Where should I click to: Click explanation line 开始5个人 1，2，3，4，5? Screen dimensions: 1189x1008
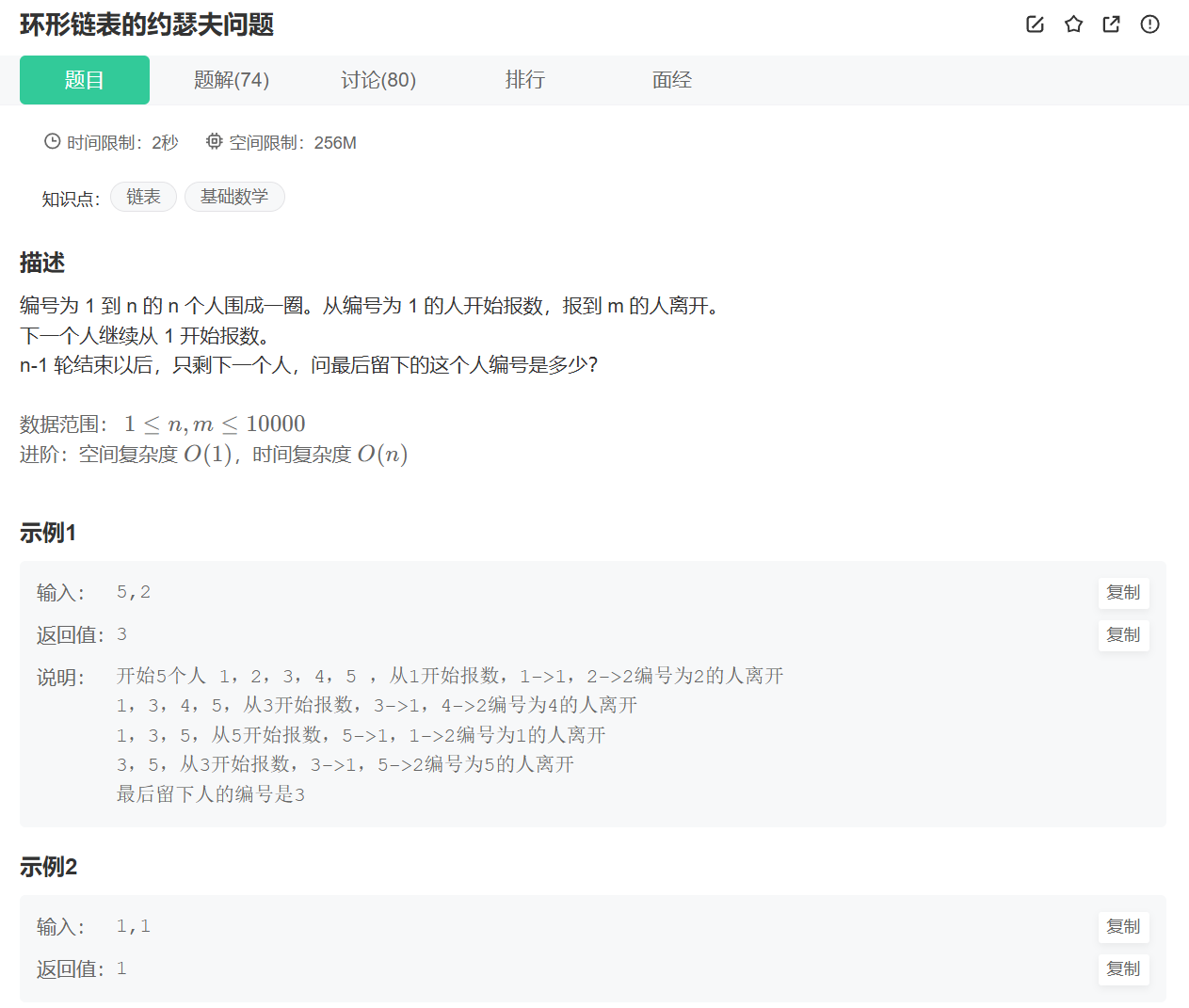(450, 676)
